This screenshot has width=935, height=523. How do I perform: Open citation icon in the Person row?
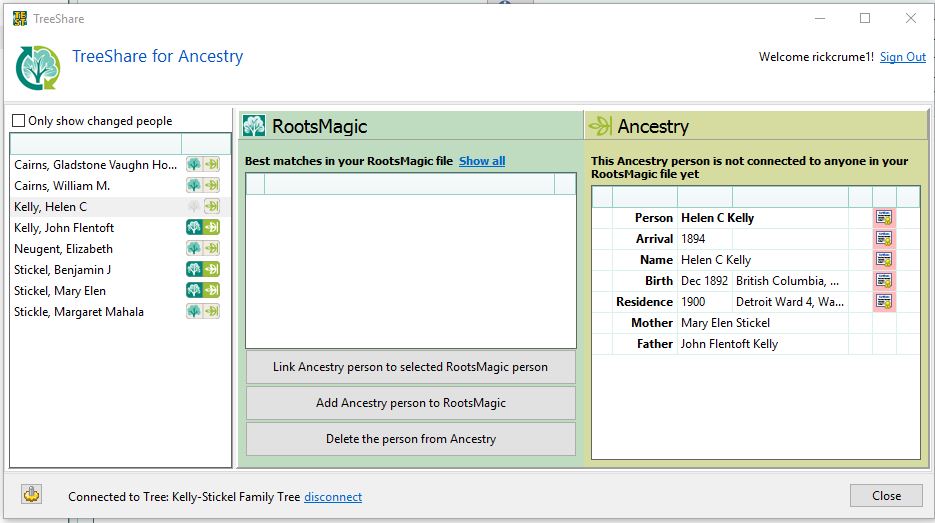pyautogui.click(x=884, y=218)
